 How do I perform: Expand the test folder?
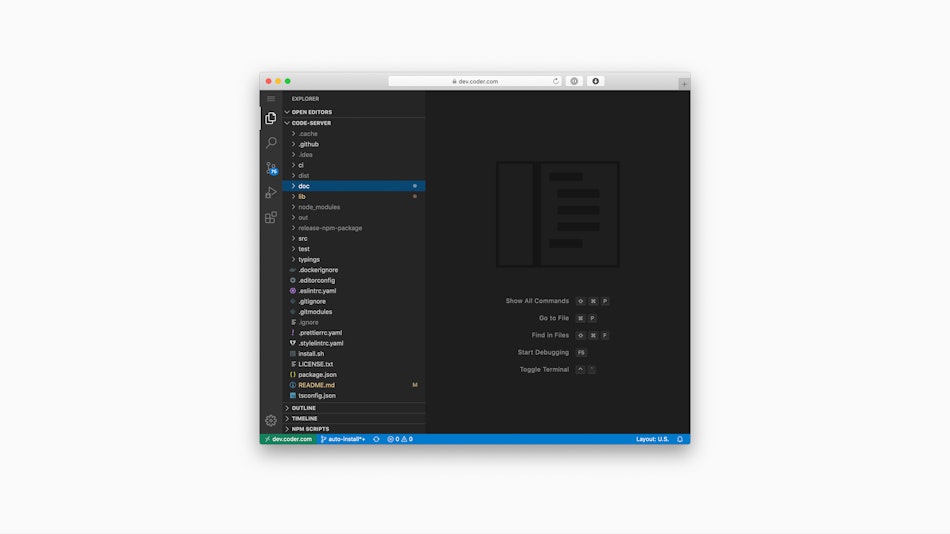354,249
